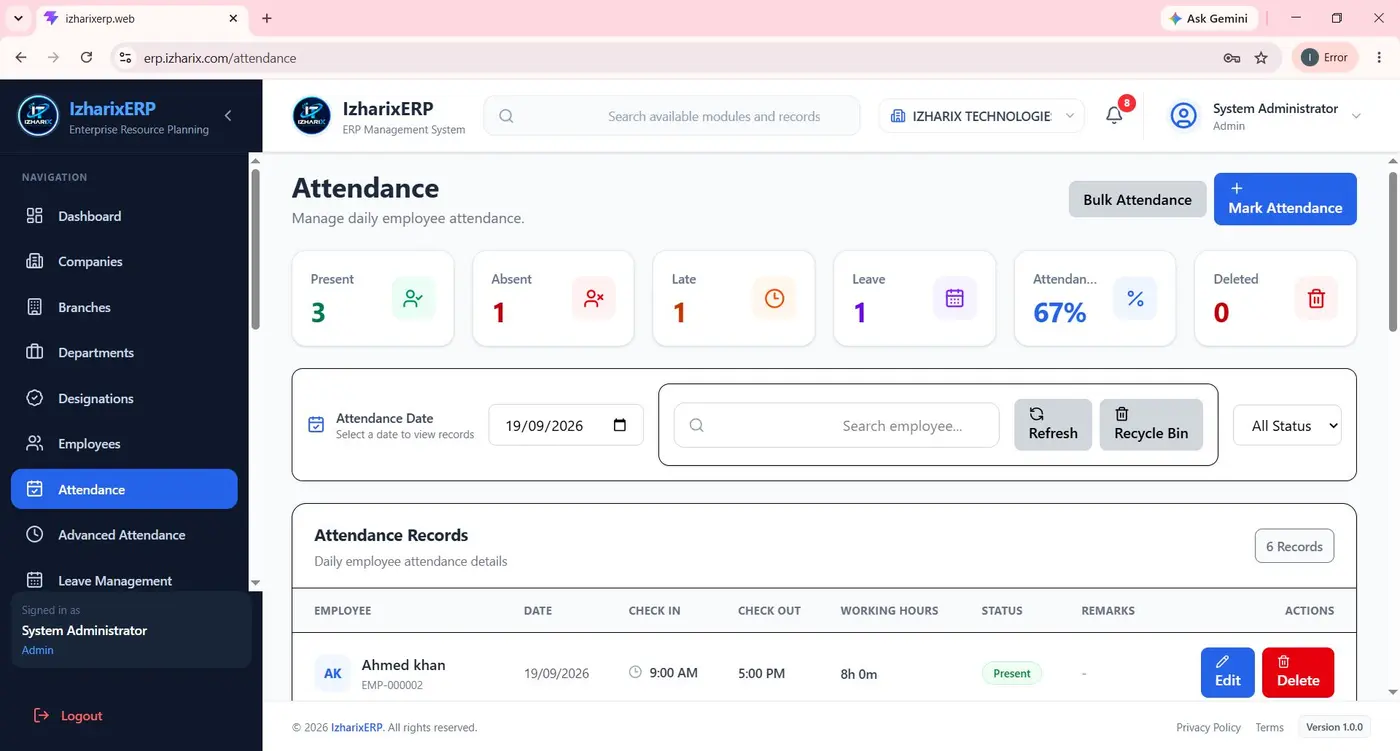Go to Companies in the sidebar
Screen dimensions: 1400x751
click(x=124, y=261)
